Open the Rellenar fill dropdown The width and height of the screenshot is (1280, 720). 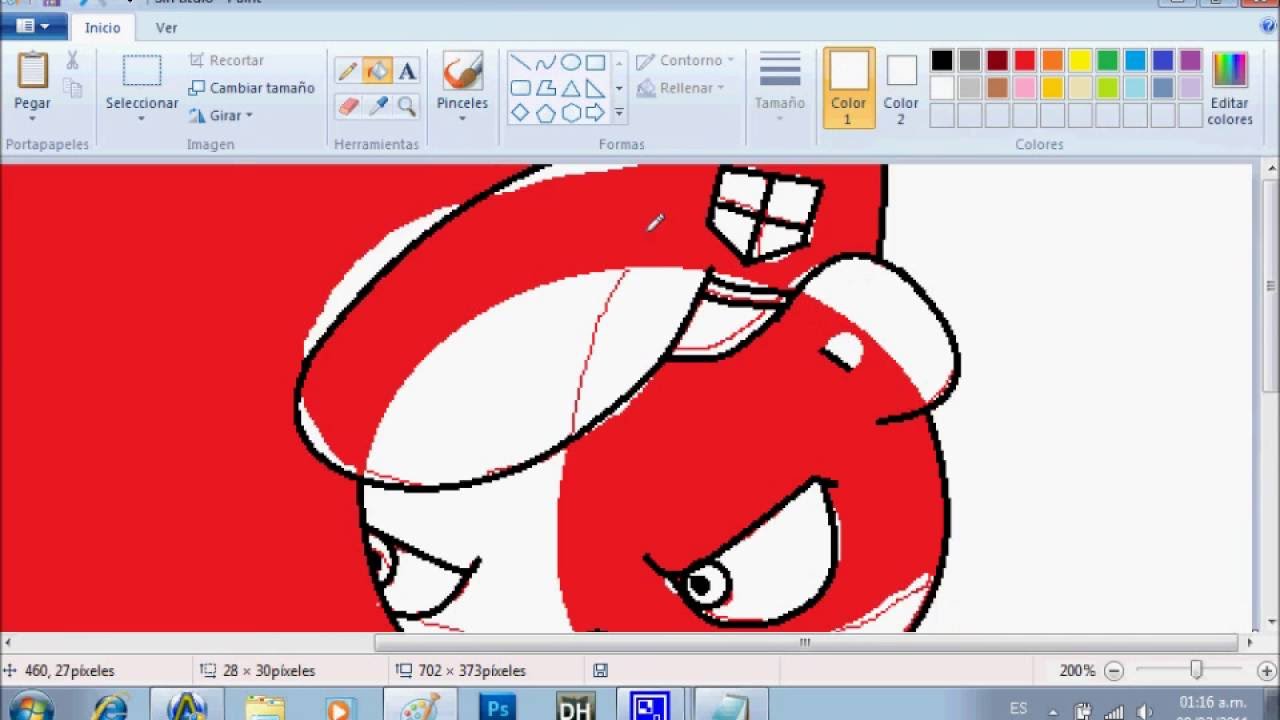click(720, 88)
